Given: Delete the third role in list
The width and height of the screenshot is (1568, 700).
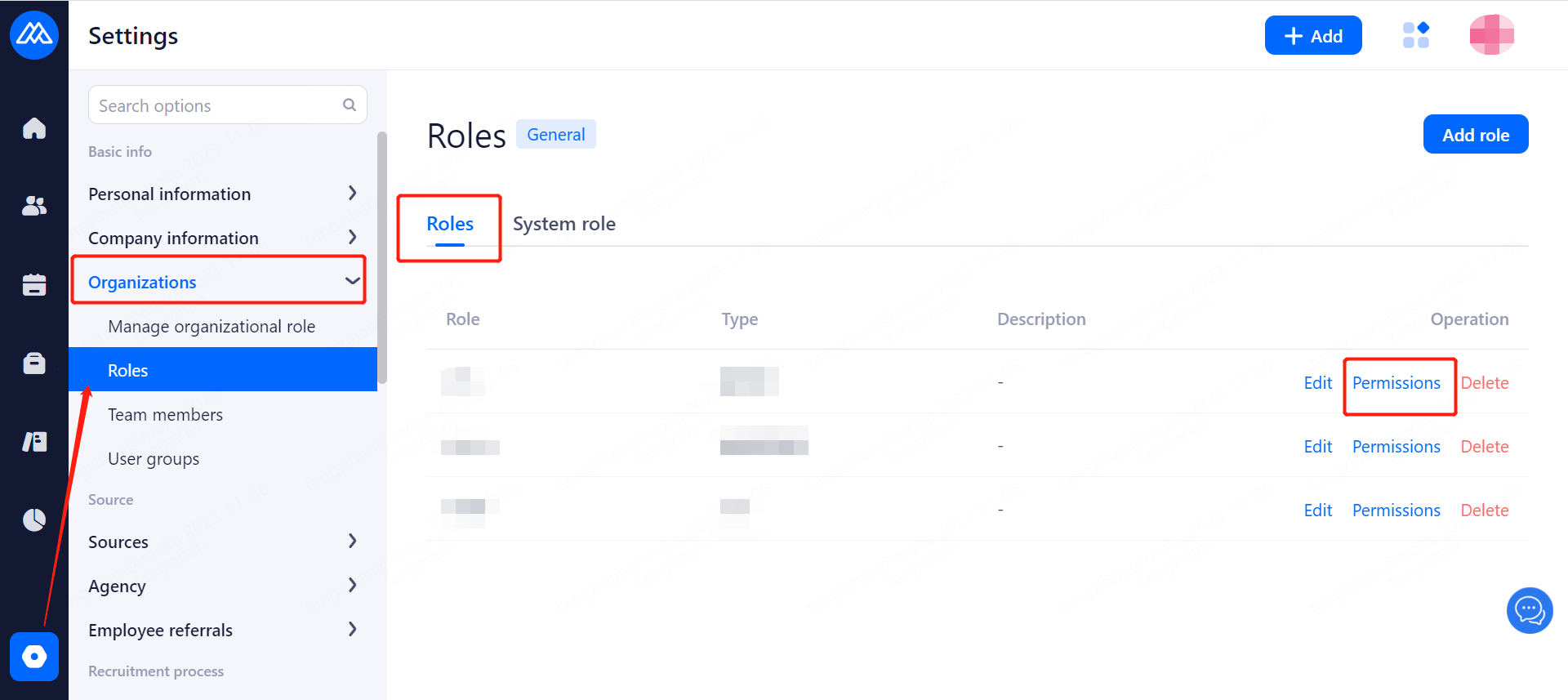Looking at the screenshot, I should coord(1484,511).
